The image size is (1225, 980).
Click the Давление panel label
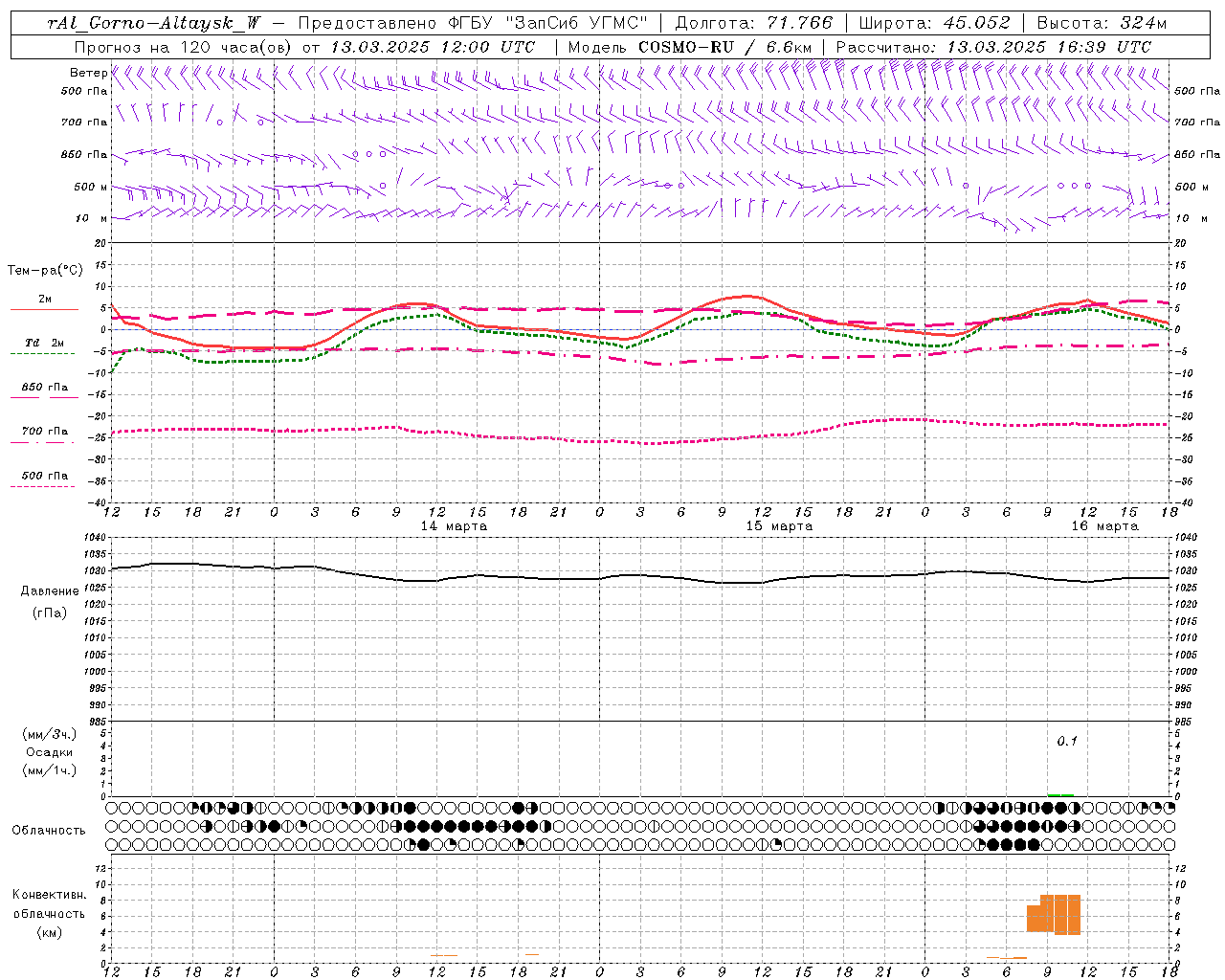(x=50, y=591)
